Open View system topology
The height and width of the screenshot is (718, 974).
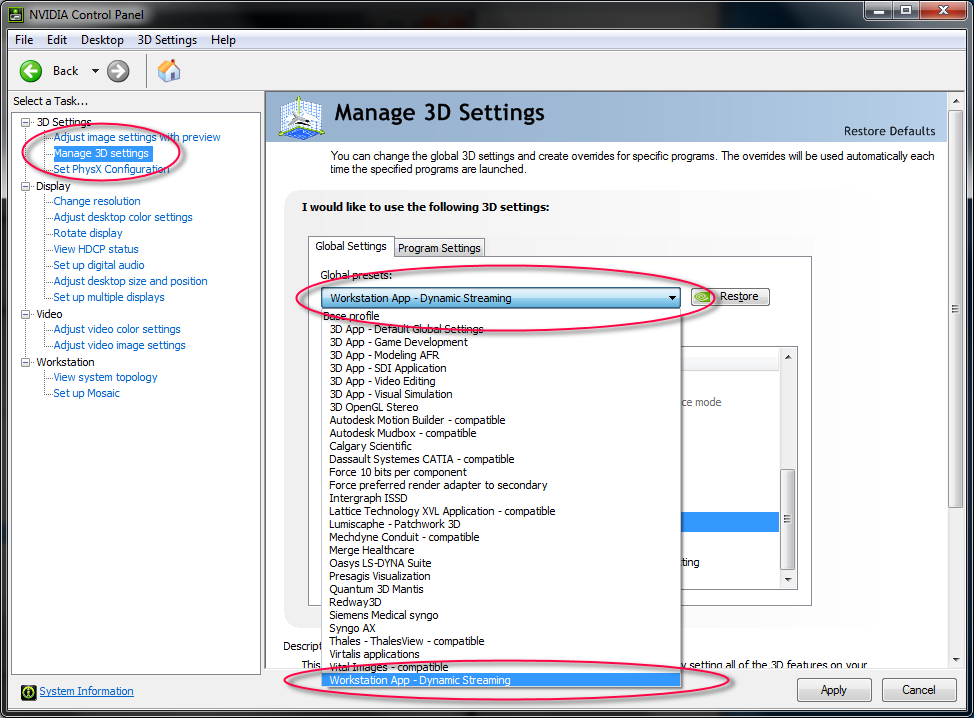105,378
